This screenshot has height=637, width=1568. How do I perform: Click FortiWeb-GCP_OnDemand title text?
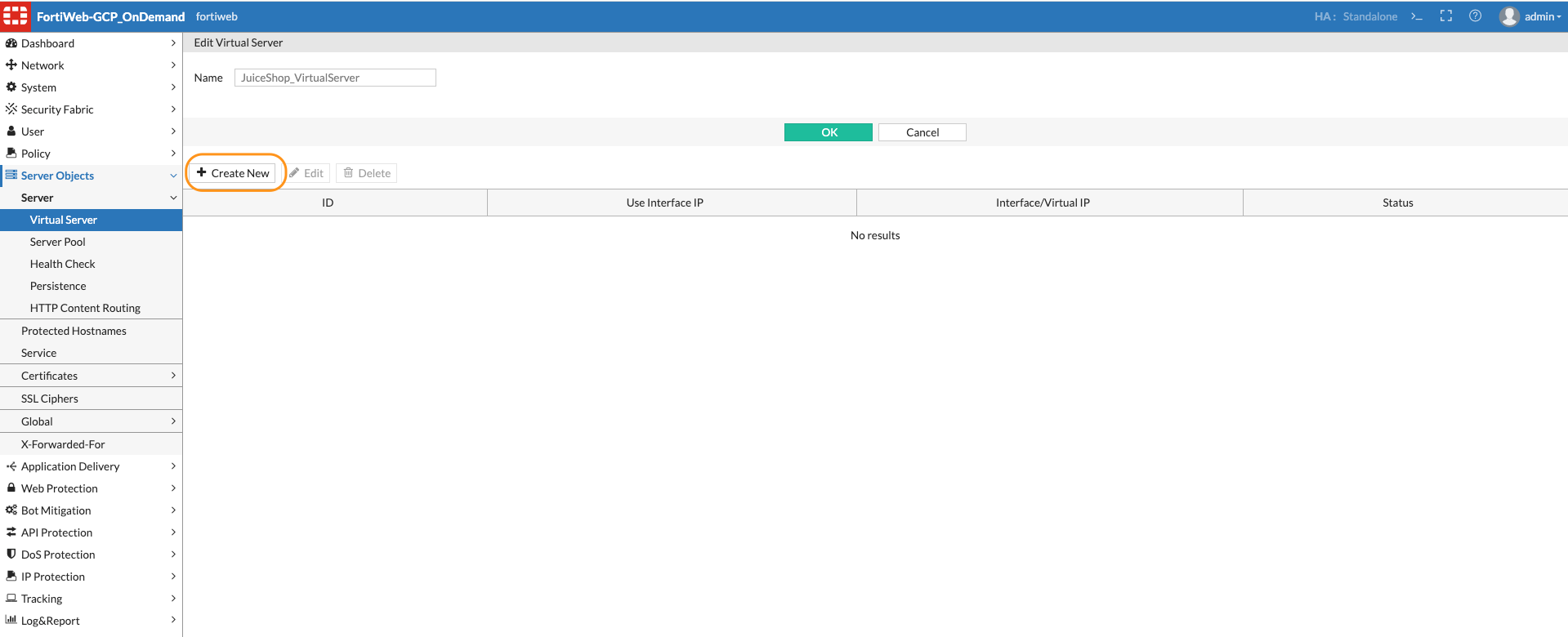(x=110, y=16)
